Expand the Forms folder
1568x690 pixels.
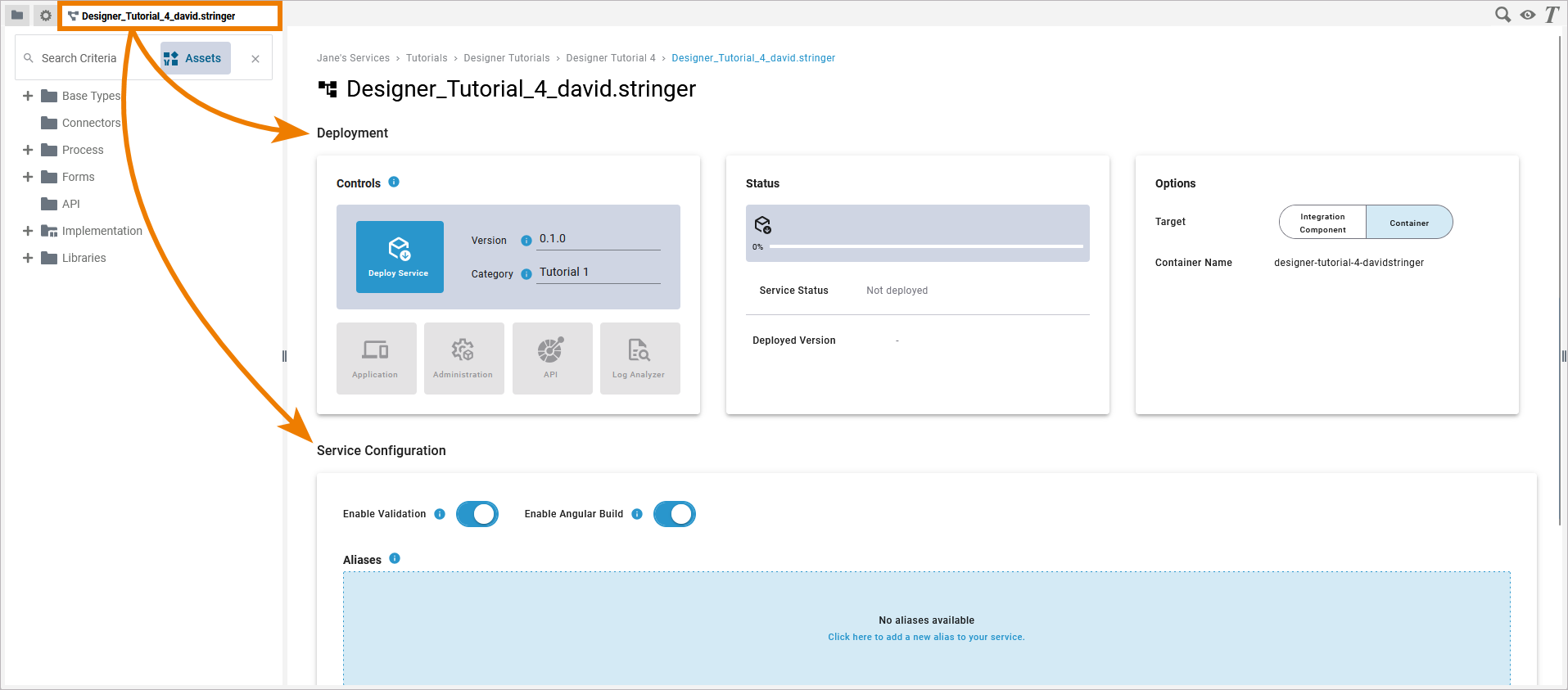[28, 177]
